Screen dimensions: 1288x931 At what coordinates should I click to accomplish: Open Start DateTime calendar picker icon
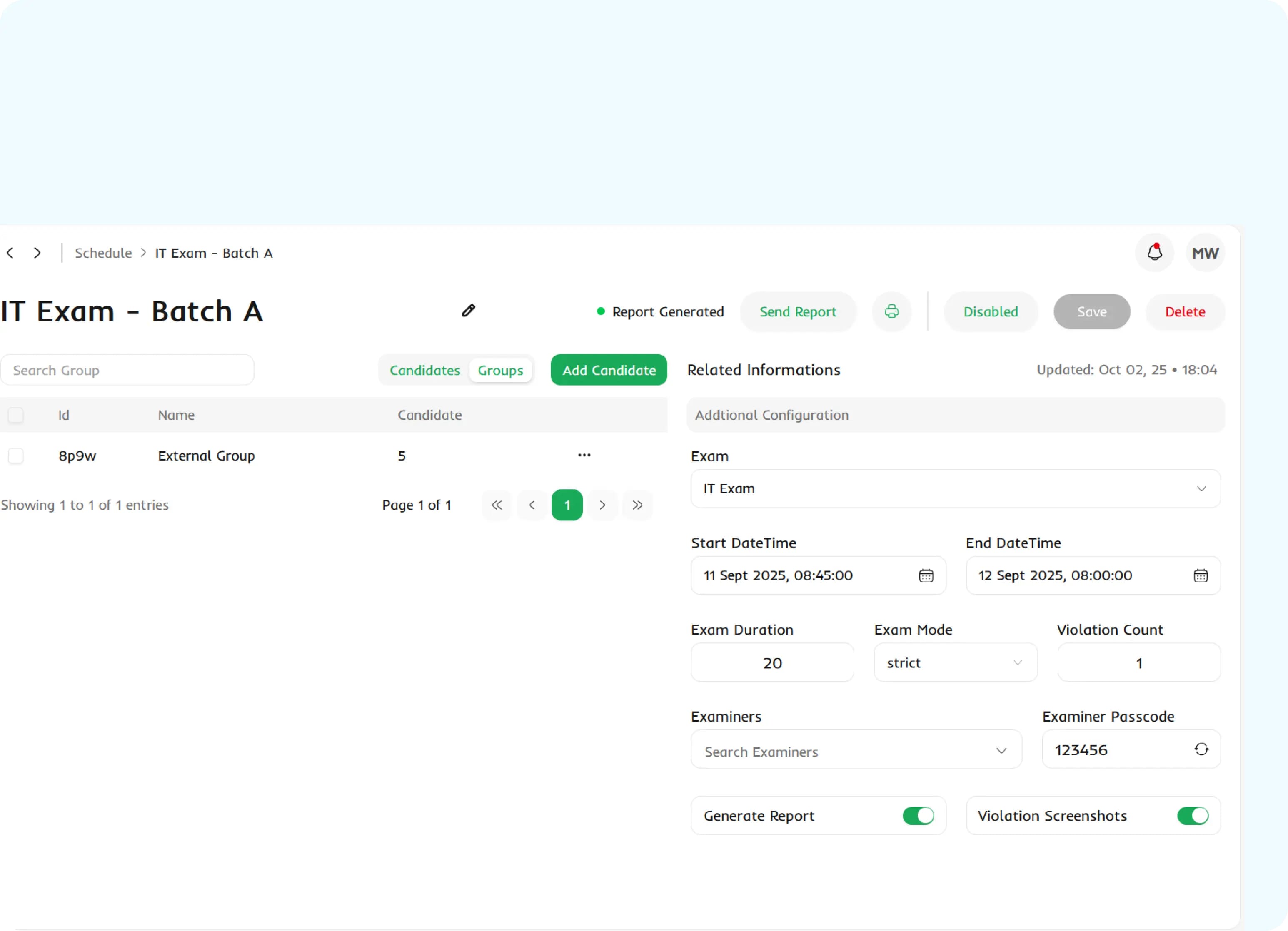(x=926, y=576)
